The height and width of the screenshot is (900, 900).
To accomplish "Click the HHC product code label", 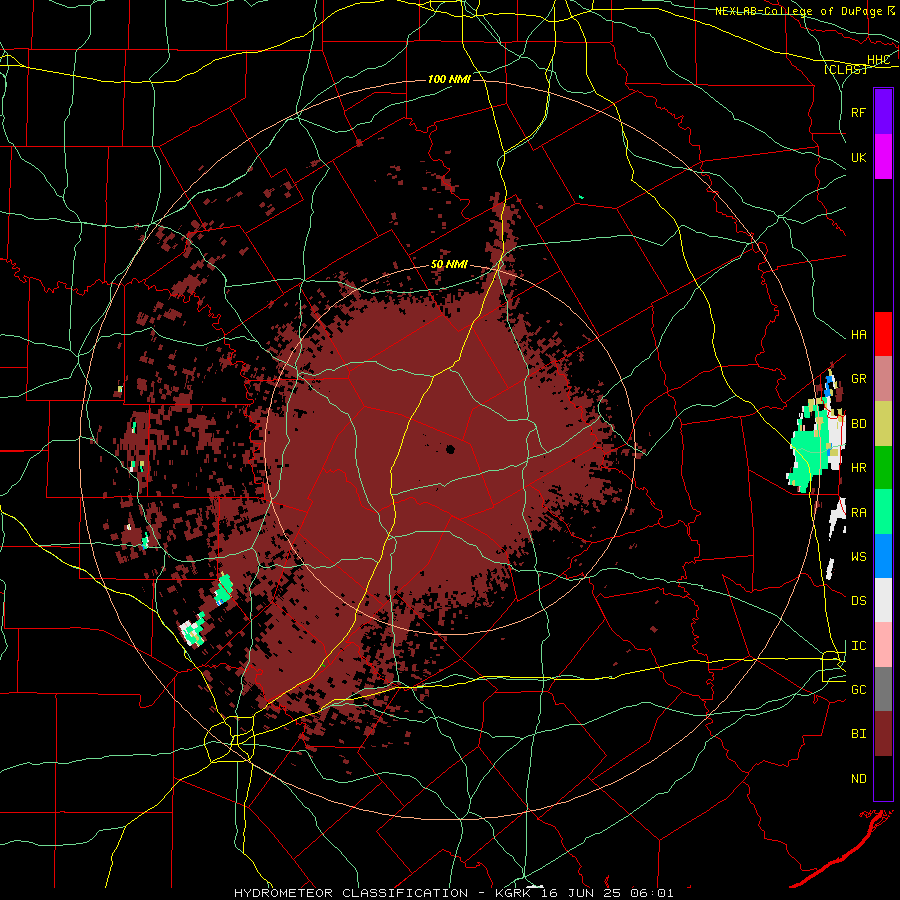I will (x=878, y=60).
